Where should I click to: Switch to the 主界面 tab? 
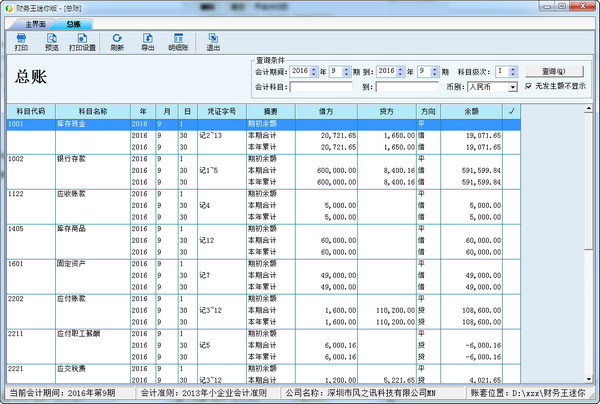pyautogui.click(x=36, y=22)
